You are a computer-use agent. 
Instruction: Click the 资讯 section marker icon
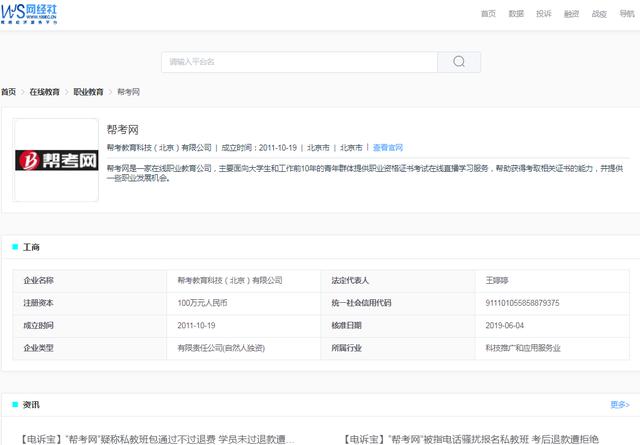tap(14, 404)
